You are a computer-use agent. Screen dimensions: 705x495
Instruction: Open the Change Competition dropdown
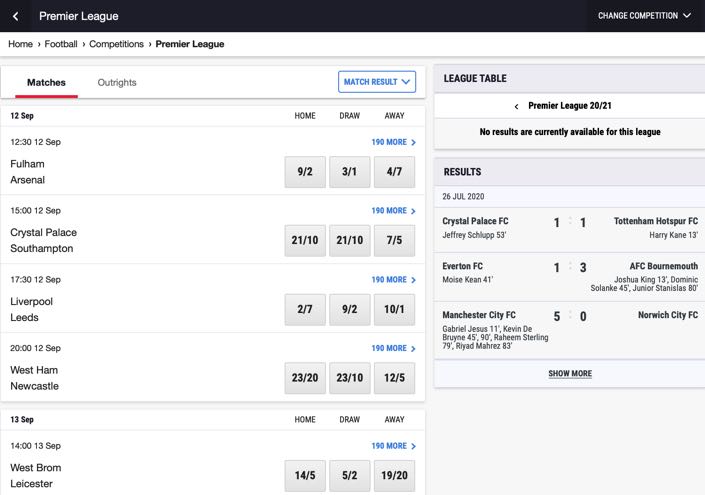[644, 16]
